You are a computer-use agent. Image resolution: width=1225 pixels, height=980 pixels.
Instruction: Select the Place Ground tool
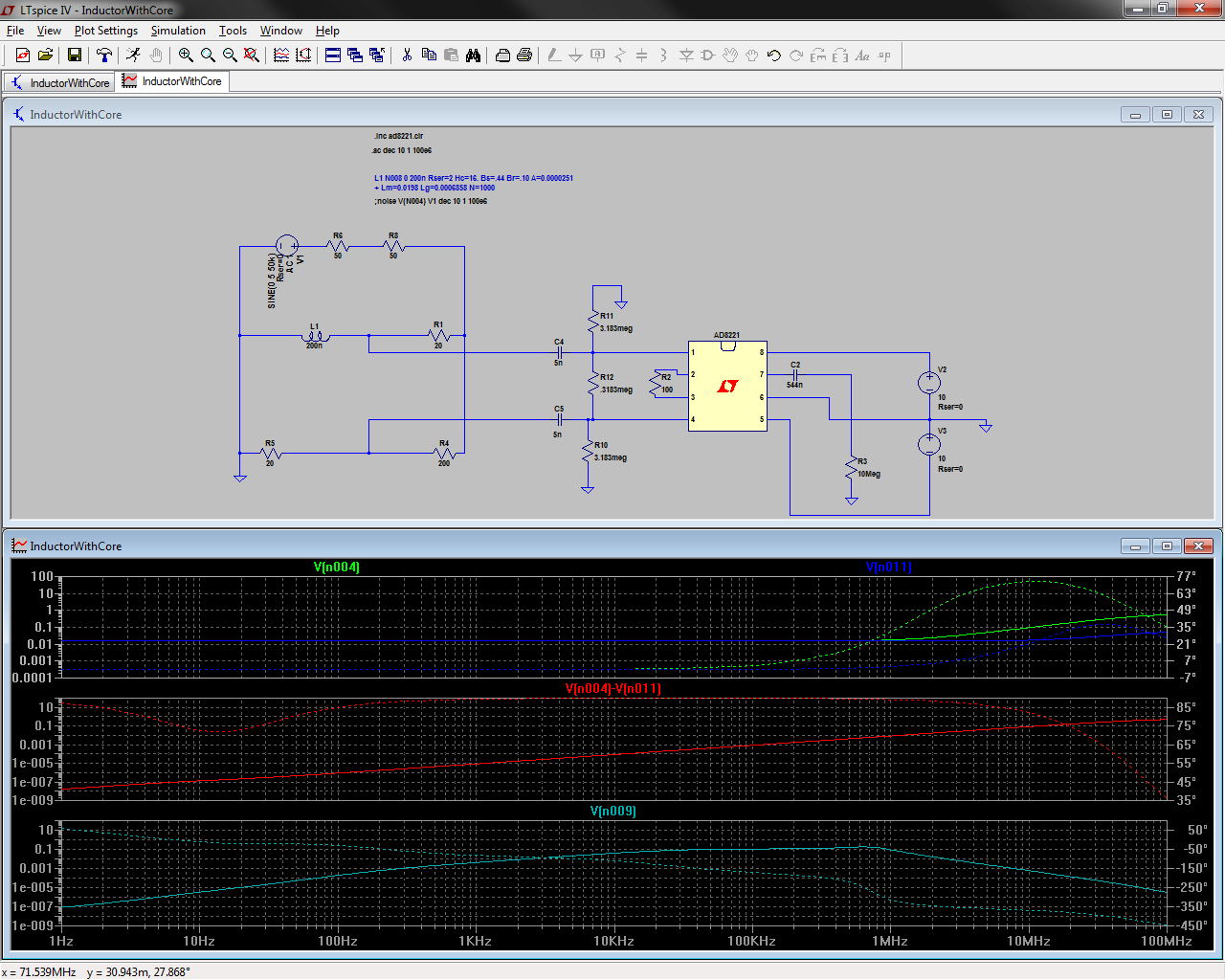(576, 56)
